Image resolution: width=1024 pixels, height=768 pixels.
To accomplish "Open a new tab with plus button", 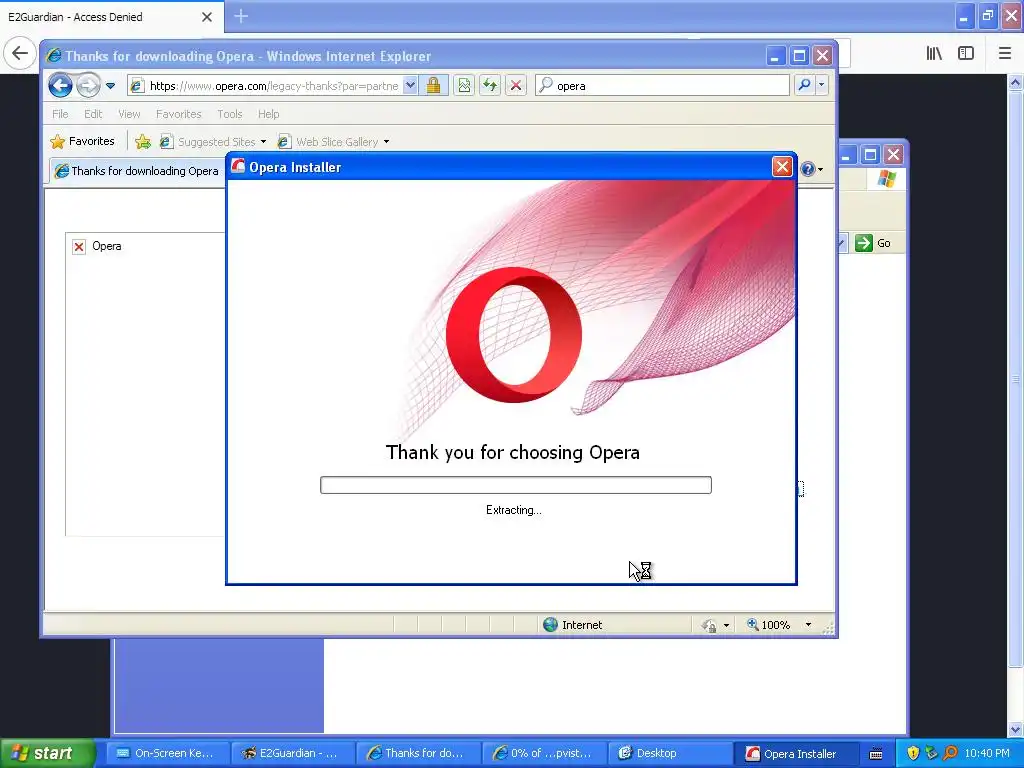I will coord(241,16).
